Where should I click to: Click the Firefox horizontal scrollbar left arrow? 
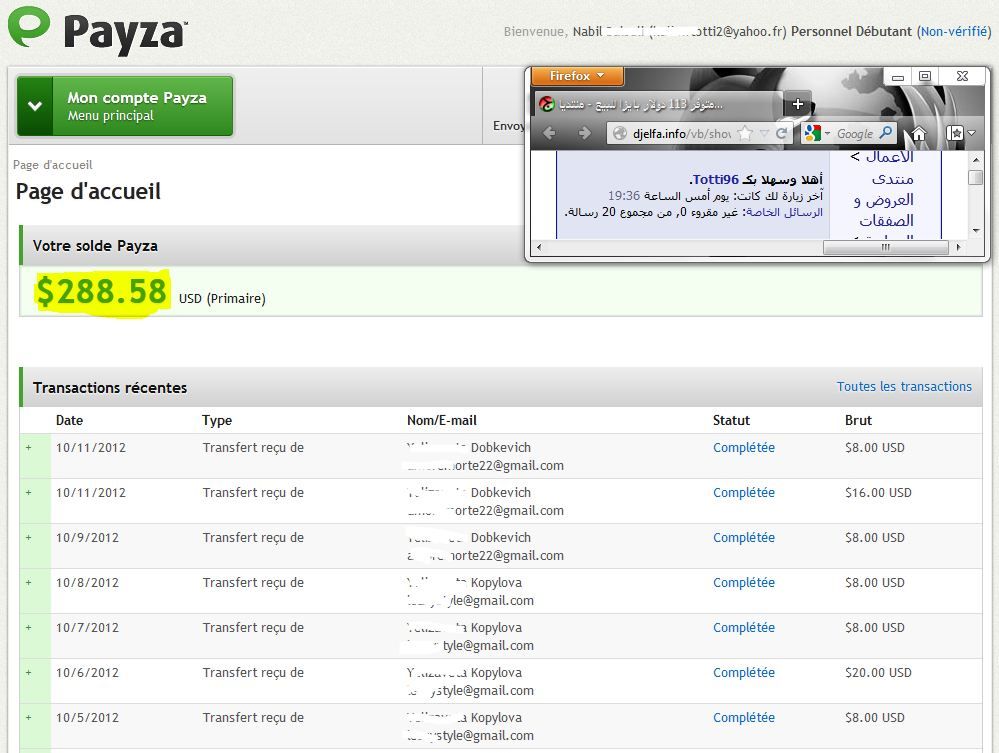click(539, 247)
